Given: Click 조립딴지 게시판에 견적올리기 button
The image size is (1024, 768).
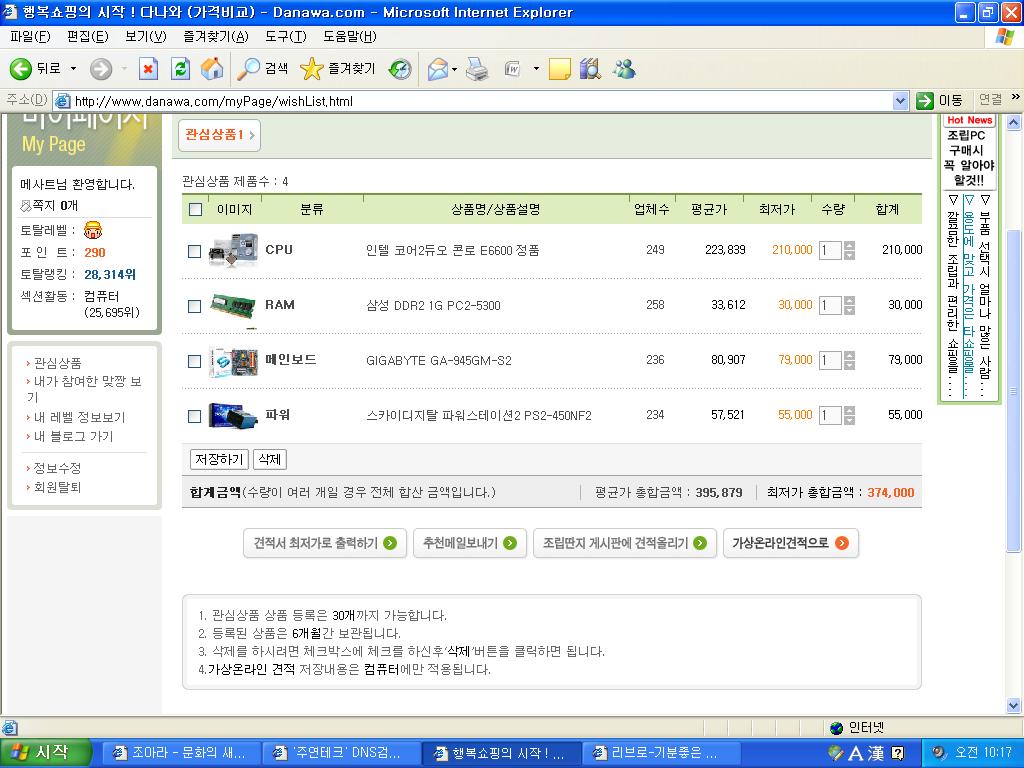Looking at the screenshot, I should point(625,543).
